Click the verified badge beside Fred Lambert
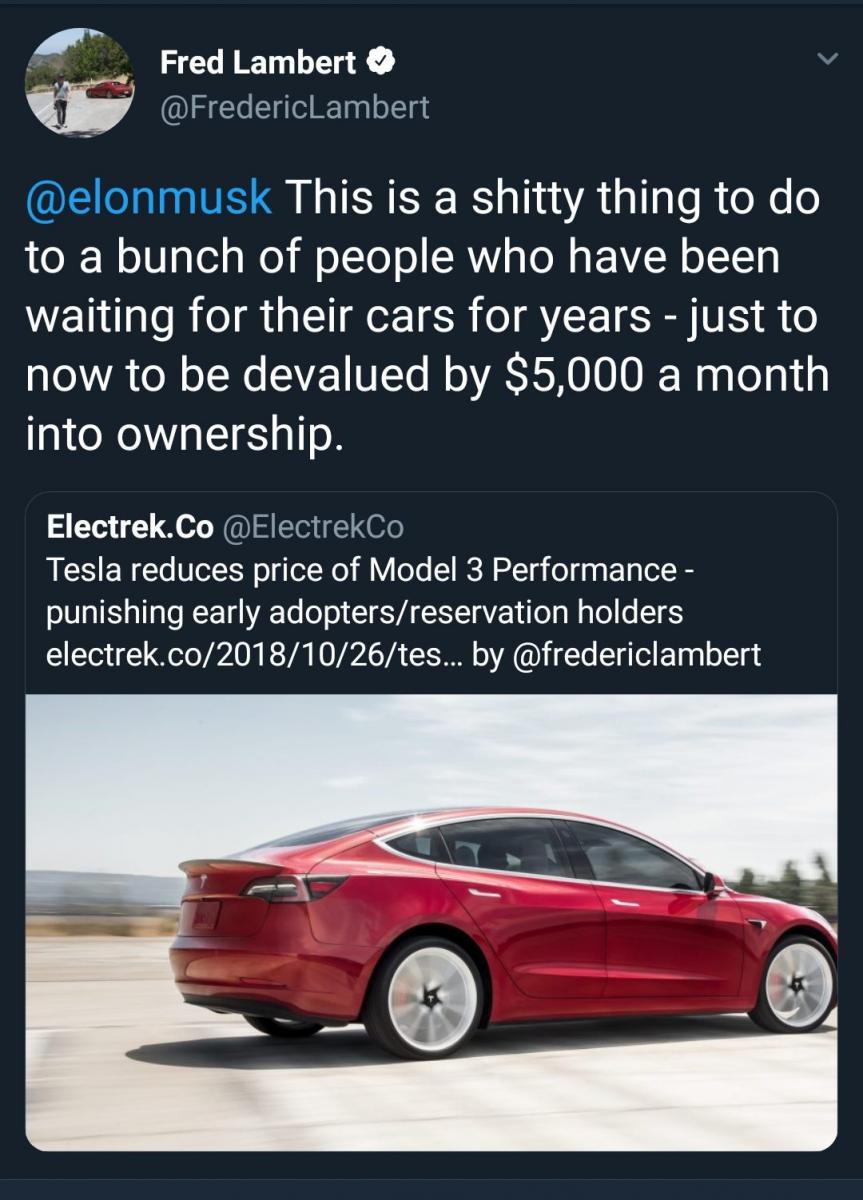Screen dimensions: 863x1200 pyautogui.click(x=380, y=63)
